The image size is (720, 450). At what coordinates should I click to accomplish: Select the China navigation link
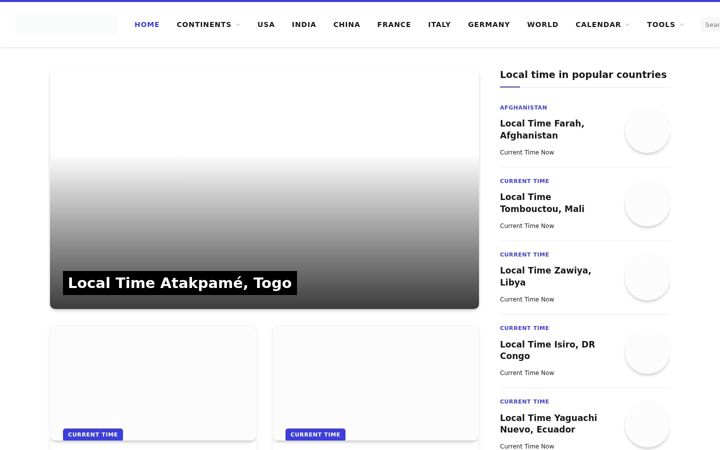pos(347,24)
